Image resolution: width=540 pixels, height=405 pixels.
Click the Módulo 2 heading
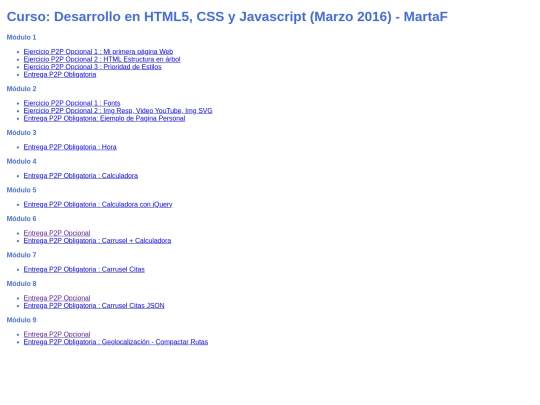pos(21,89)
